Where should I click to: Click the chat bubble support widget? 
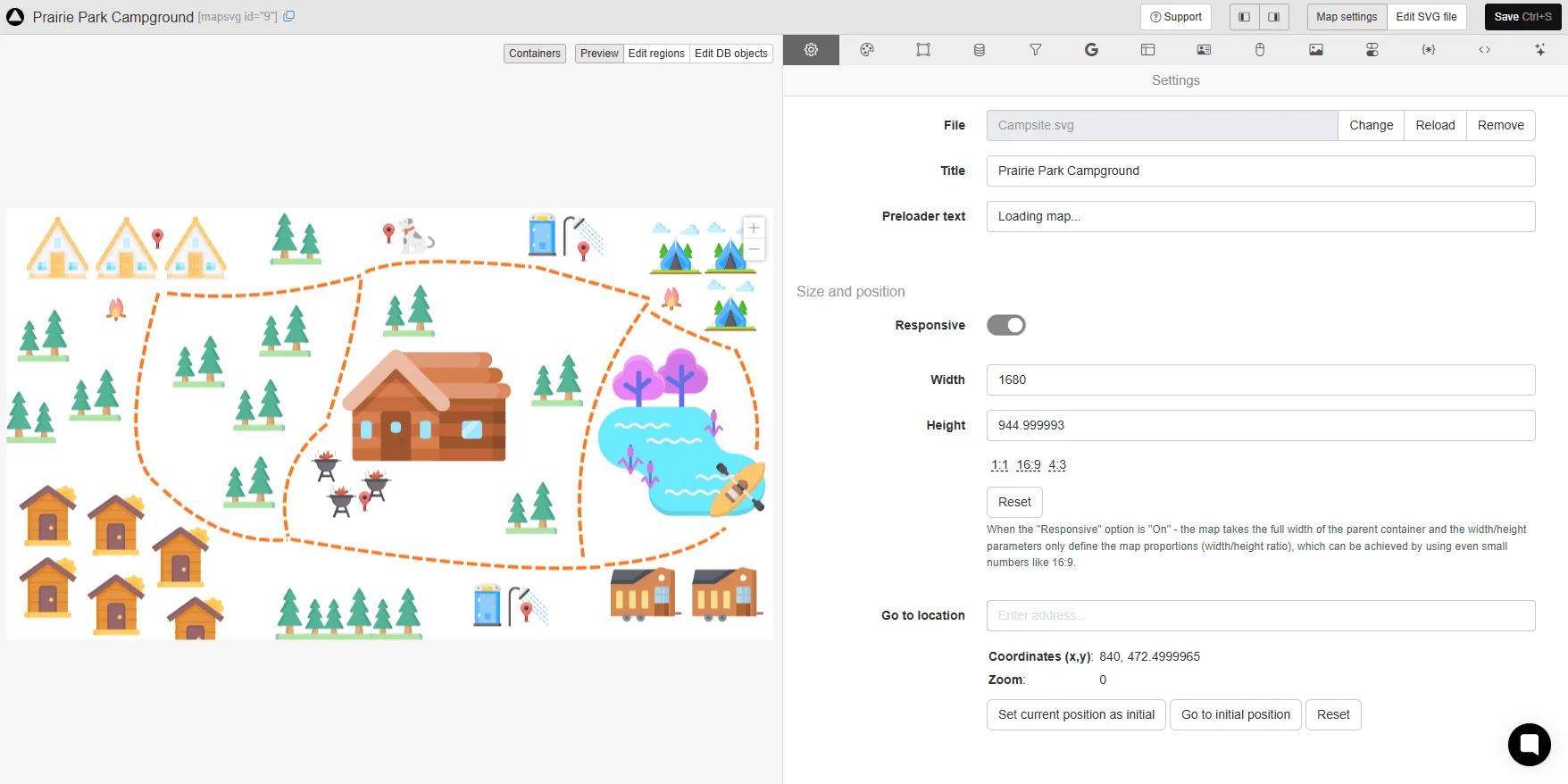[1529, 744]
